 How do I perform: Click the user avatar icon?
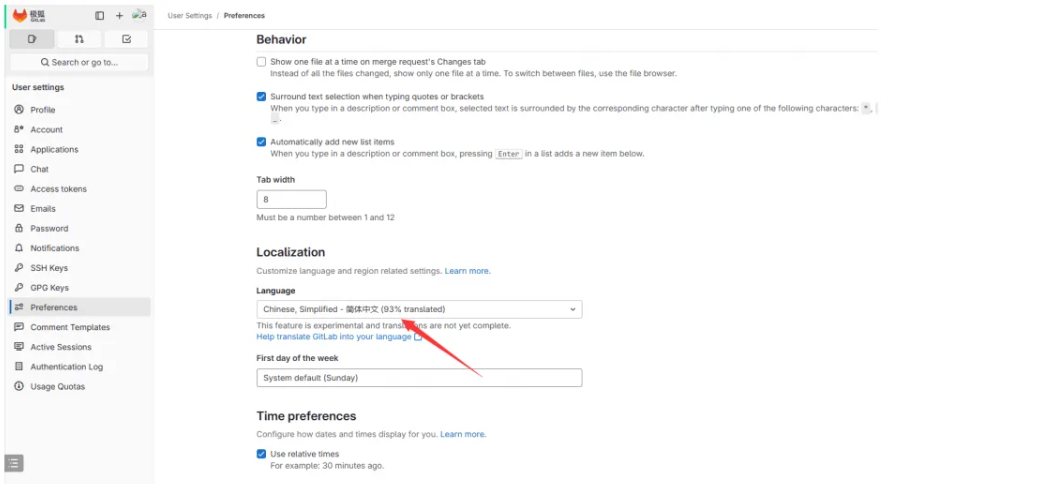point(140,15)
